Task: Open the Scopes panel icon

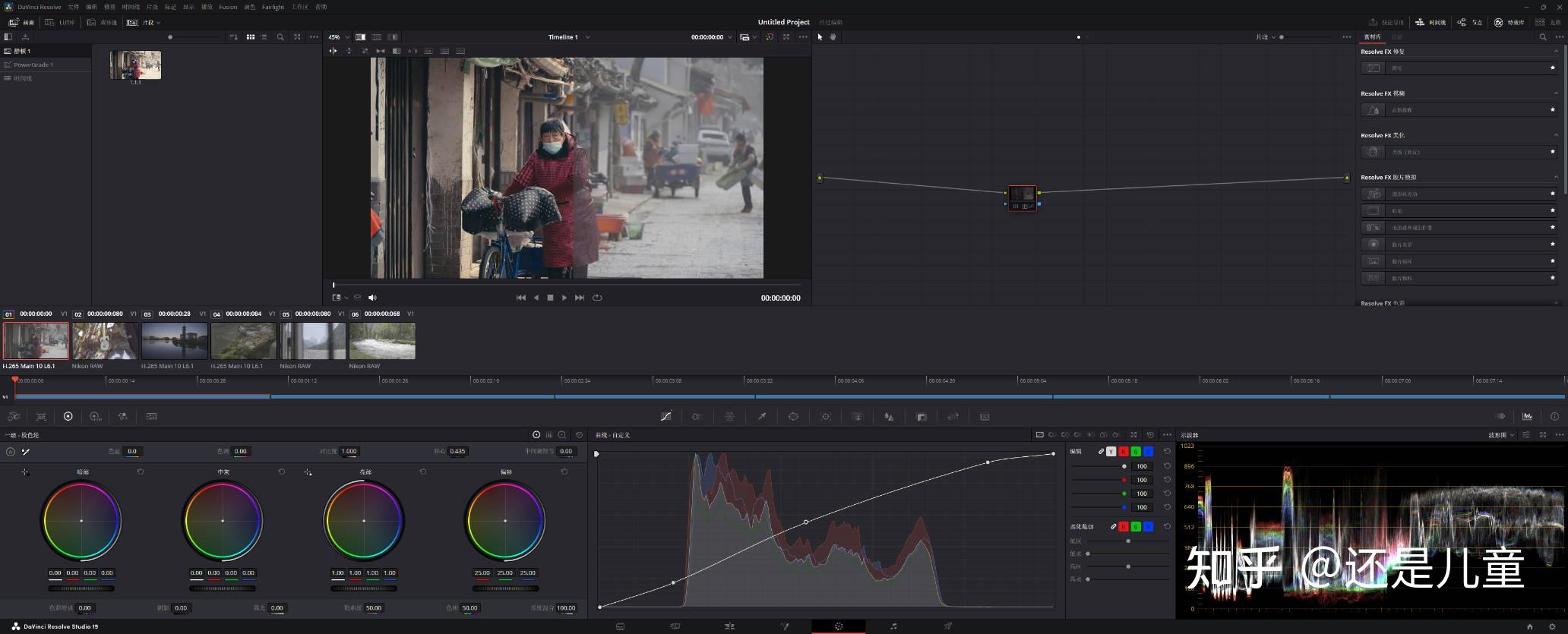Action: pos(1527,416)
